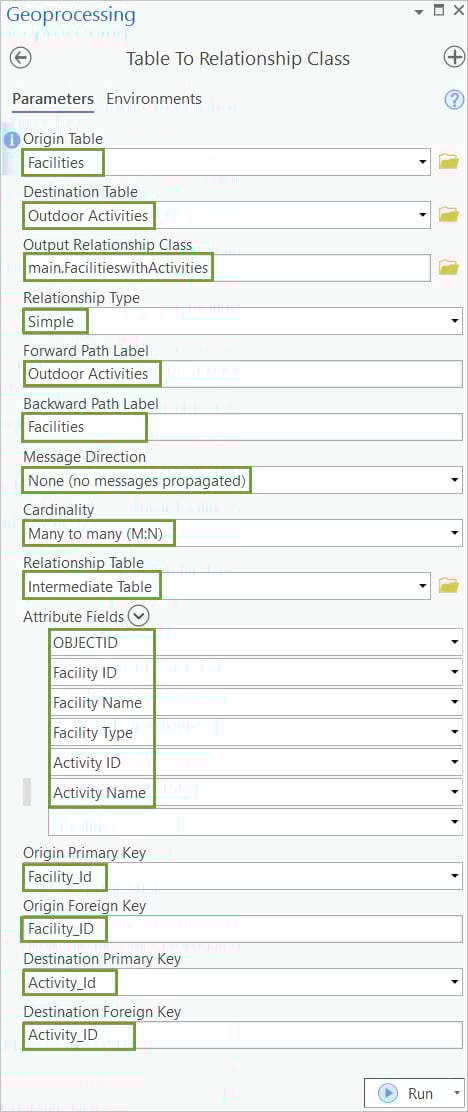
Task: Click the Destination Foreign Key input
Action: pos(243,1035)
